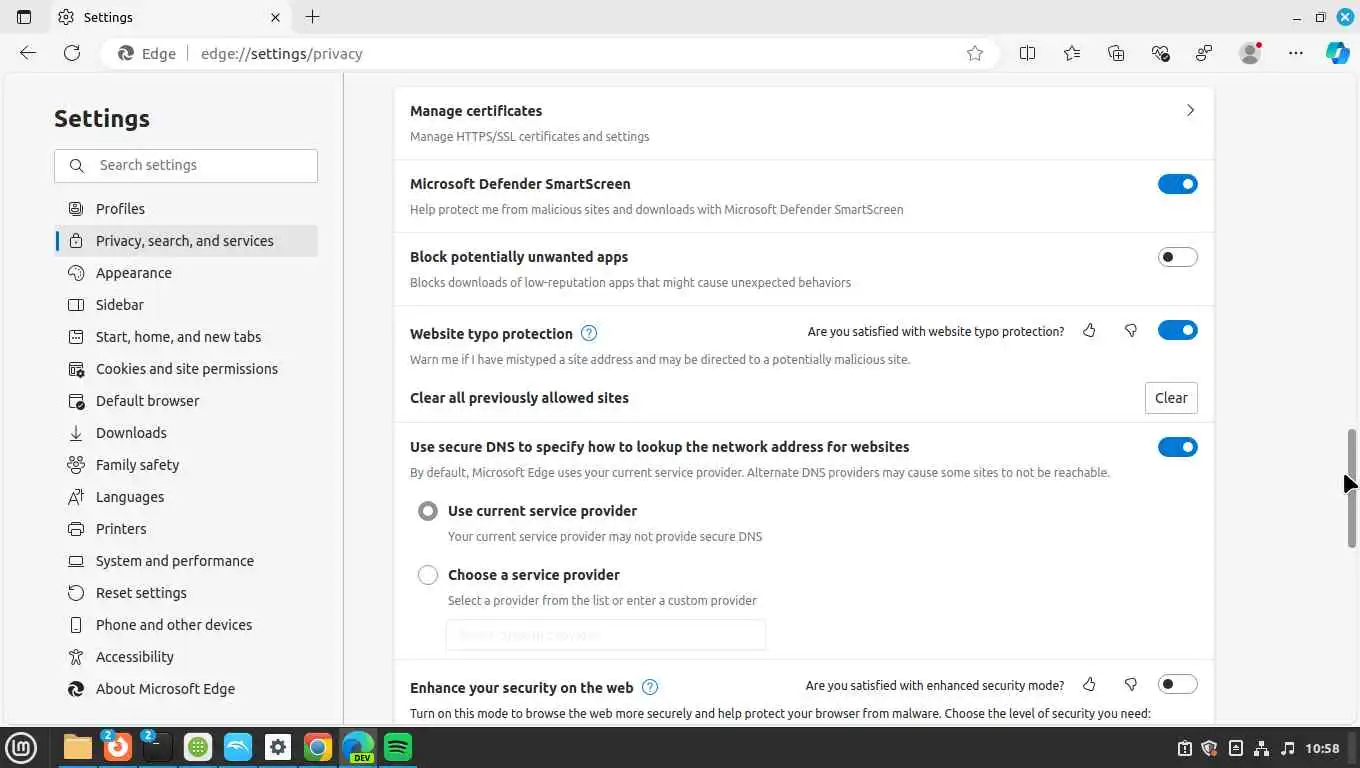
Task: Select Use current service provider radio
Action: 428,511
